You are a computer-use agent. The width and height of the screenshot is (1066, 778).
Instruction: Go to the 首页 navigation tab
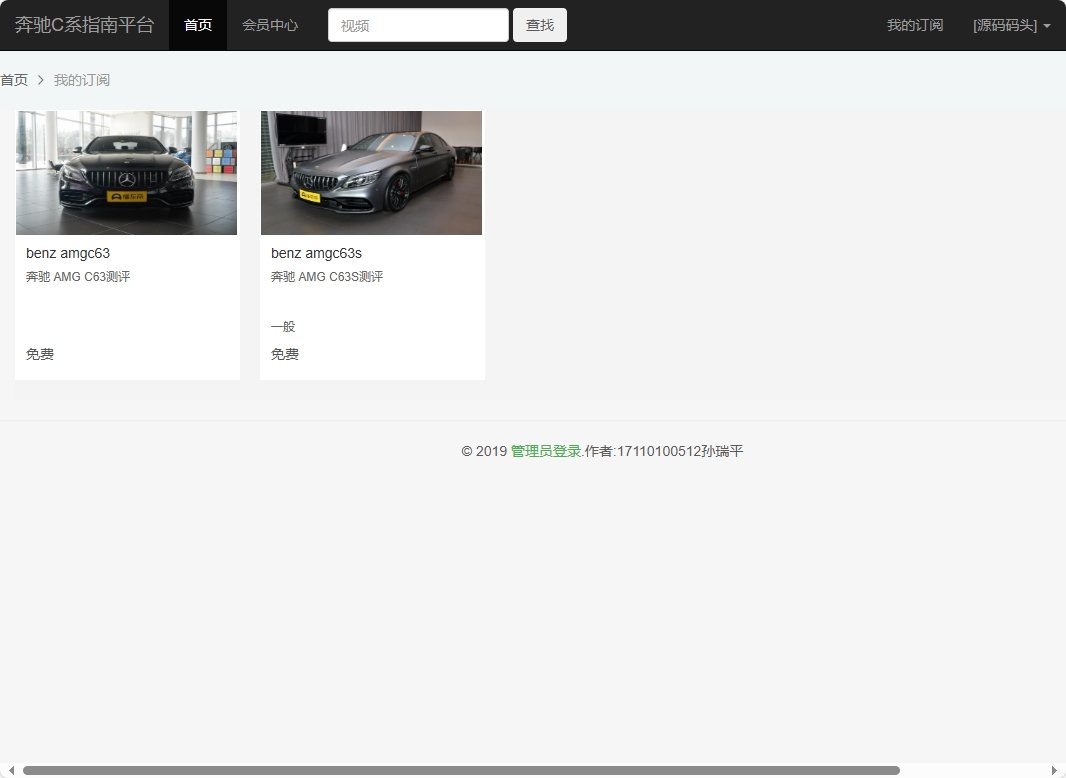tap(198, 25)
